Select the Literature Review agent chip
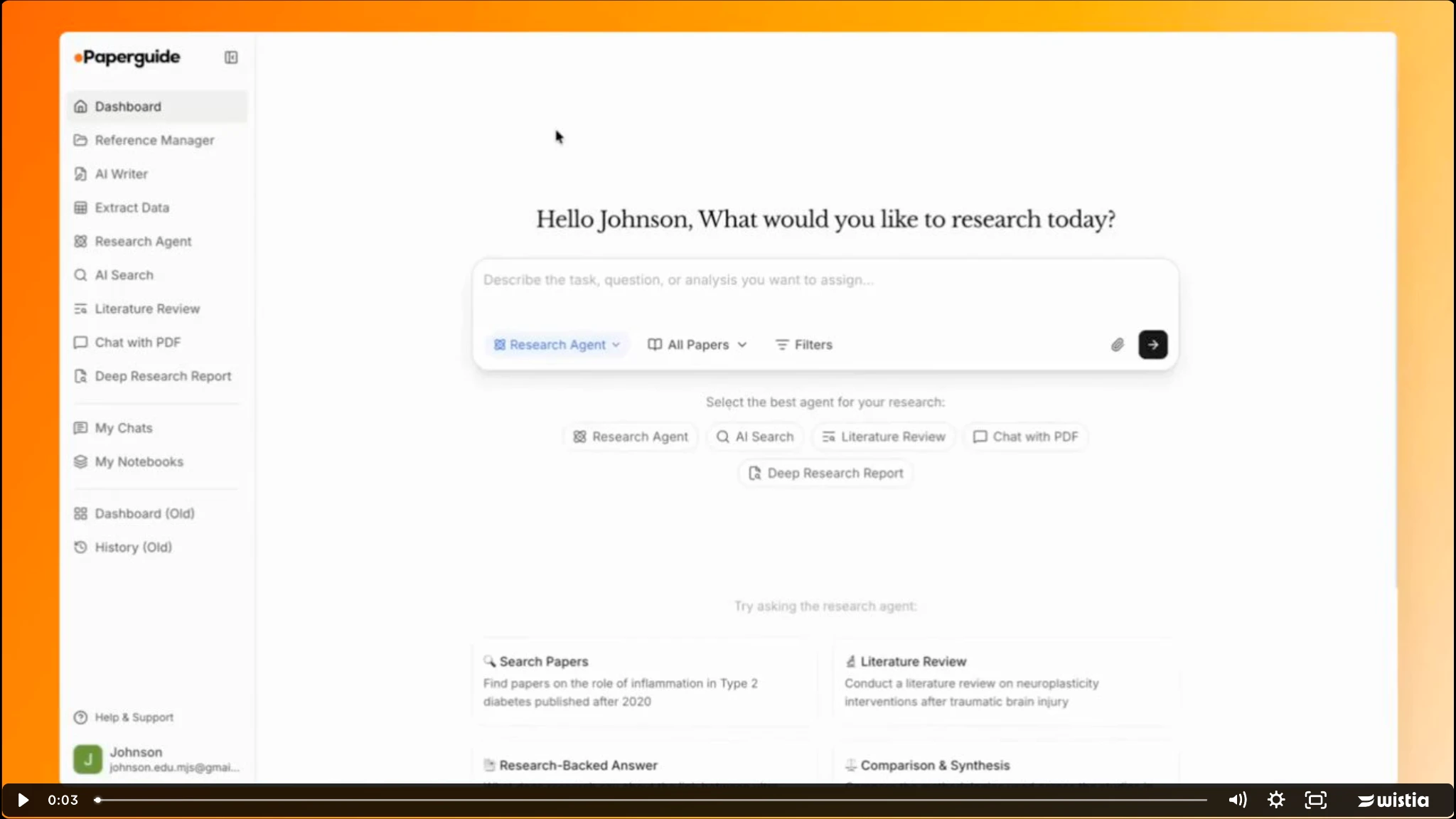This screenshot has width=1456, height=819. 884,437
